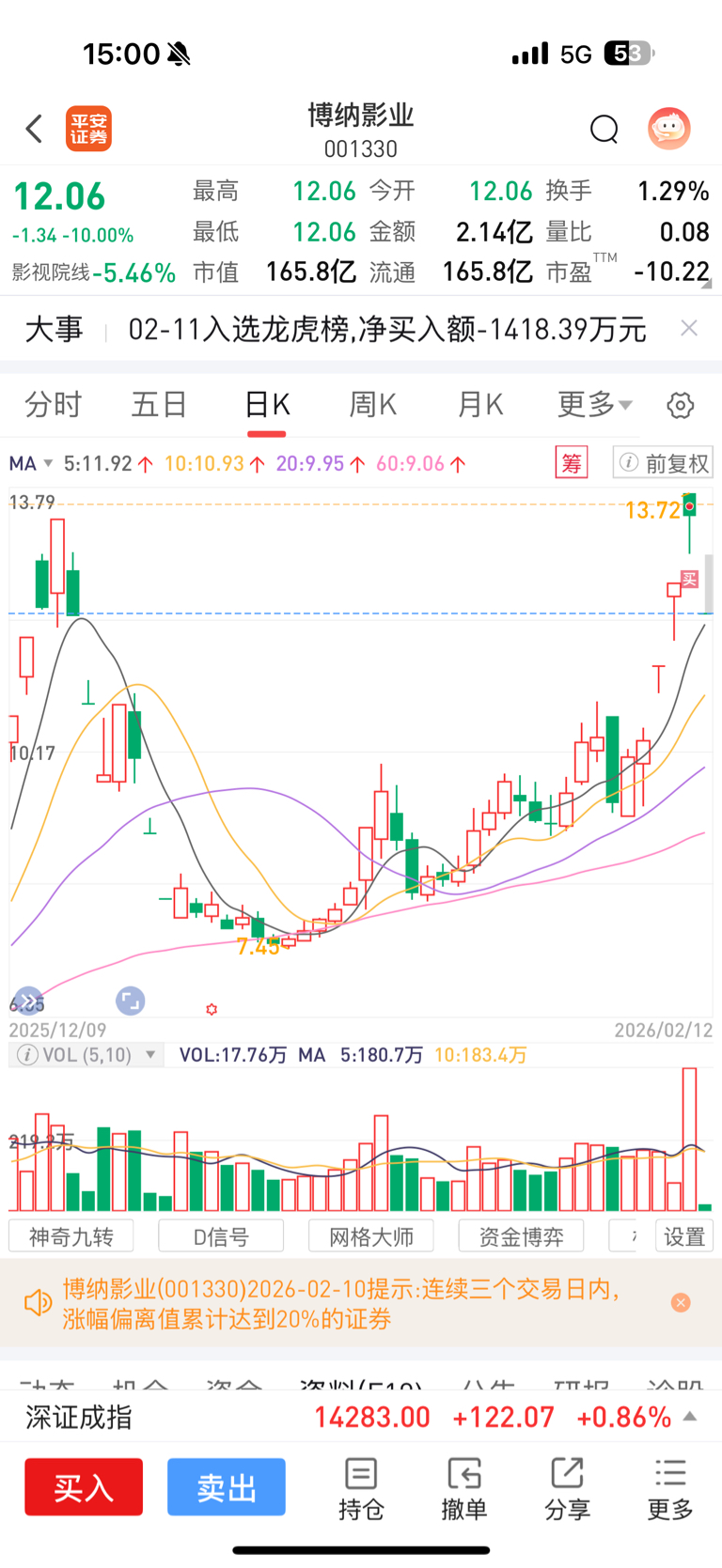Image resolution: width=722 pixels, height=1568 pixels.
Task: Tap the orange speaker announcement icon
Action: coord(38,1303)
